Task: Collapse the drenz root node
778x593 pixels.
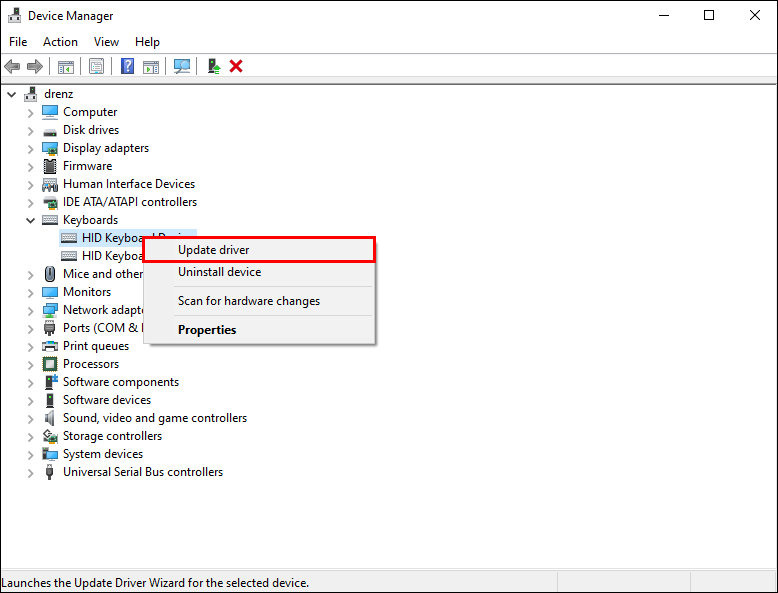Action: [12, 94]
